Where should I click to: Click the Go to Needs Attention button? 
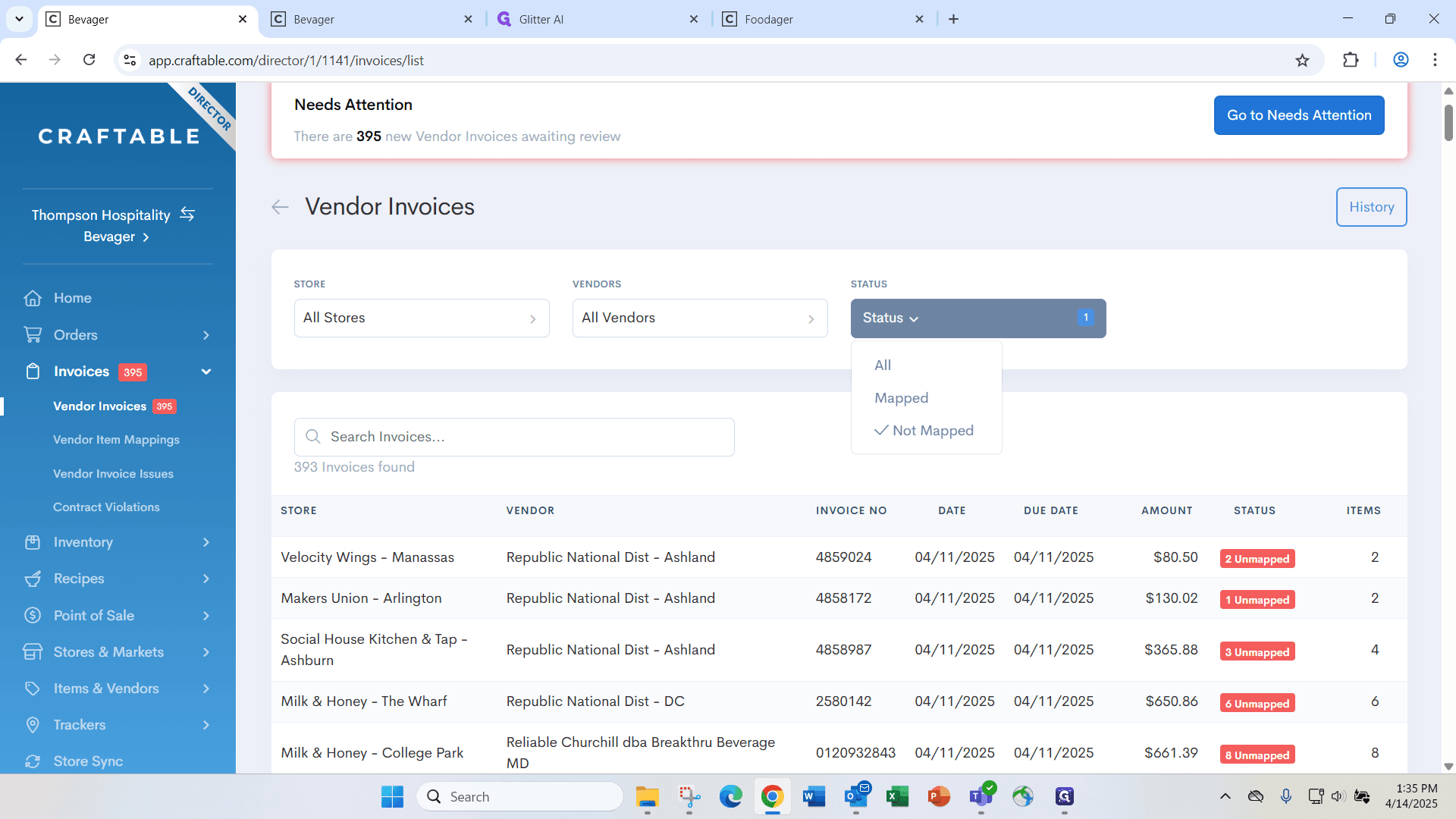click(x=1299, y=115)
